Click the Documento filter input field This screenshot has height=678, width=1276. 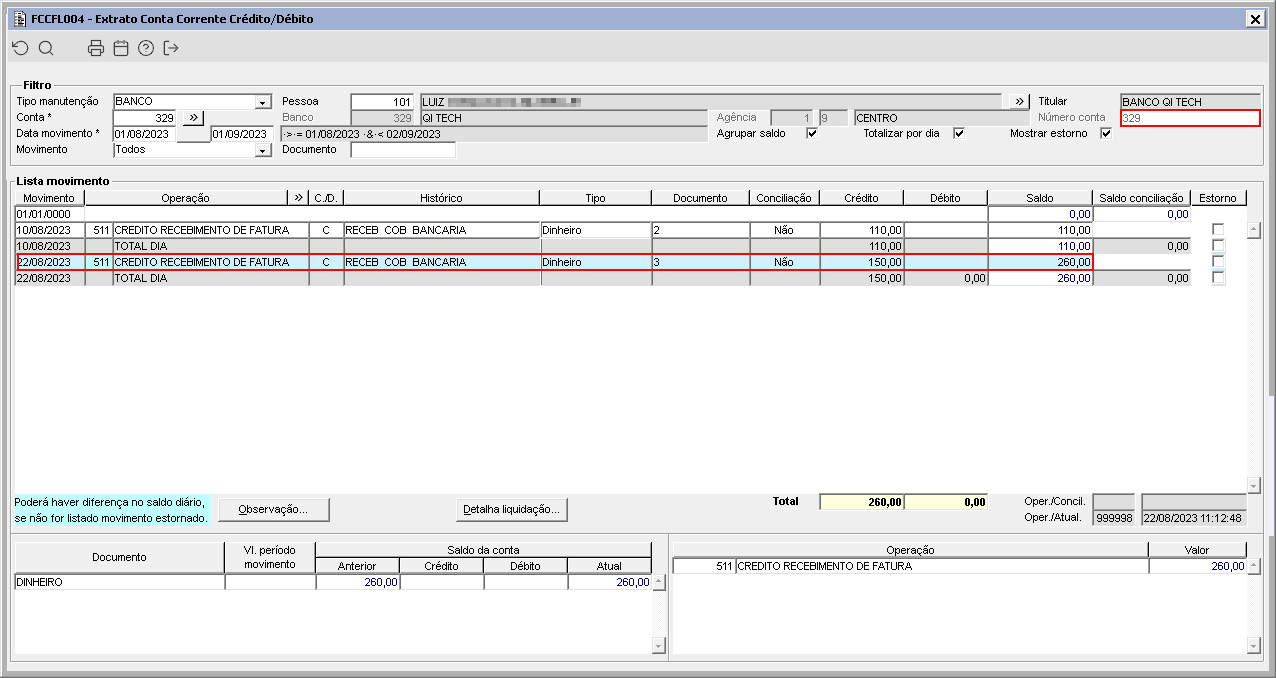click(403, 150)
